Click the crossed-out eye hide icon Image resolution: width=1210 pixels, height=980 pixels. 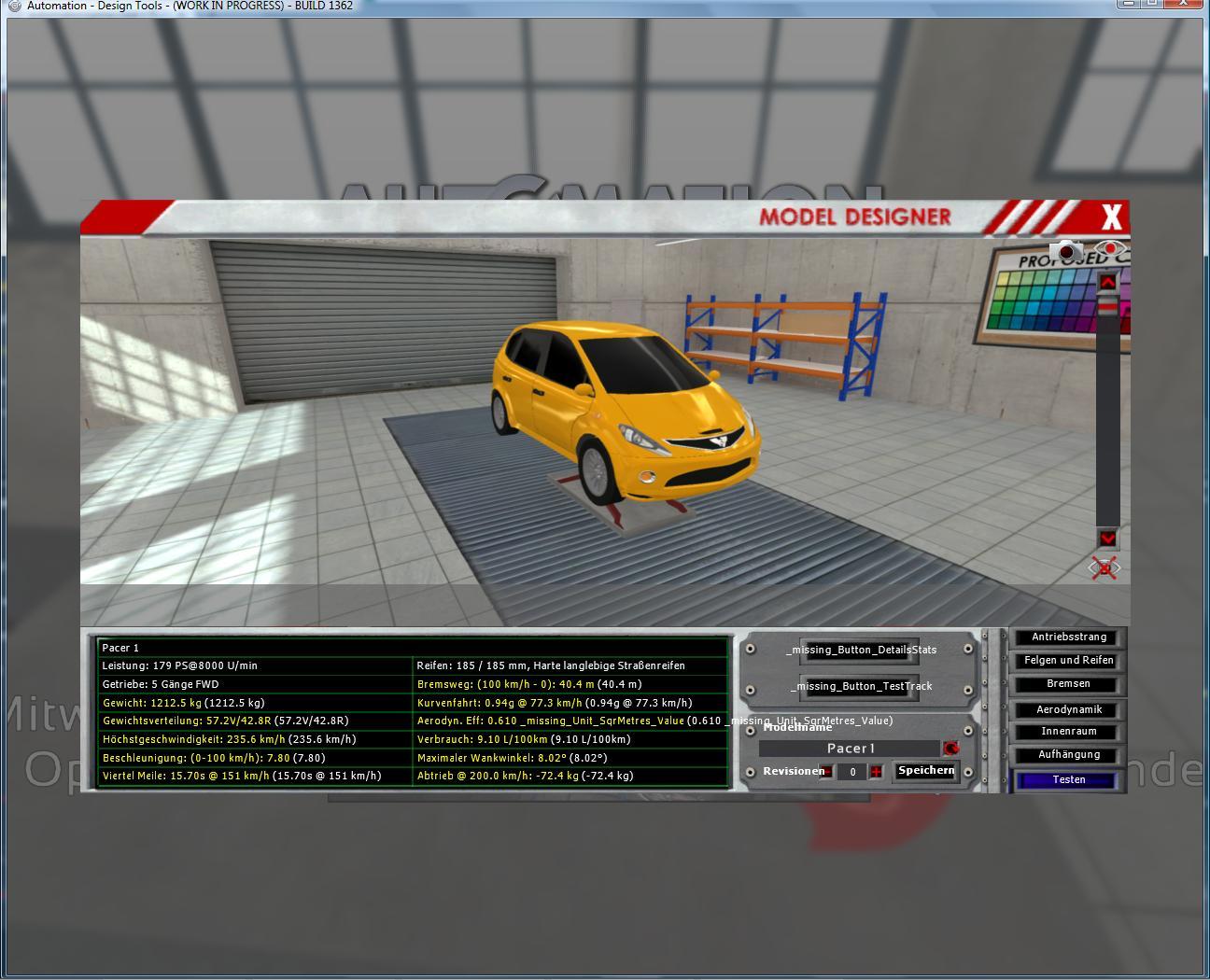point(1104,567)
